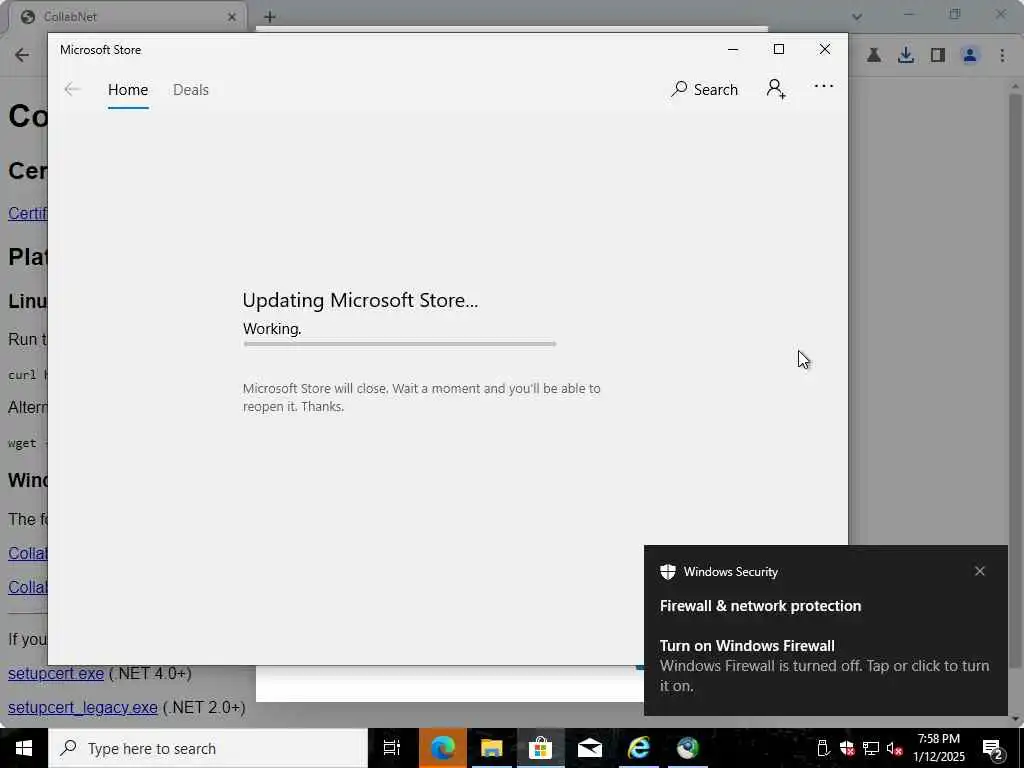Click the browser back arrow
Screen dimensions: 1024x768
click(x=22, y=55)
